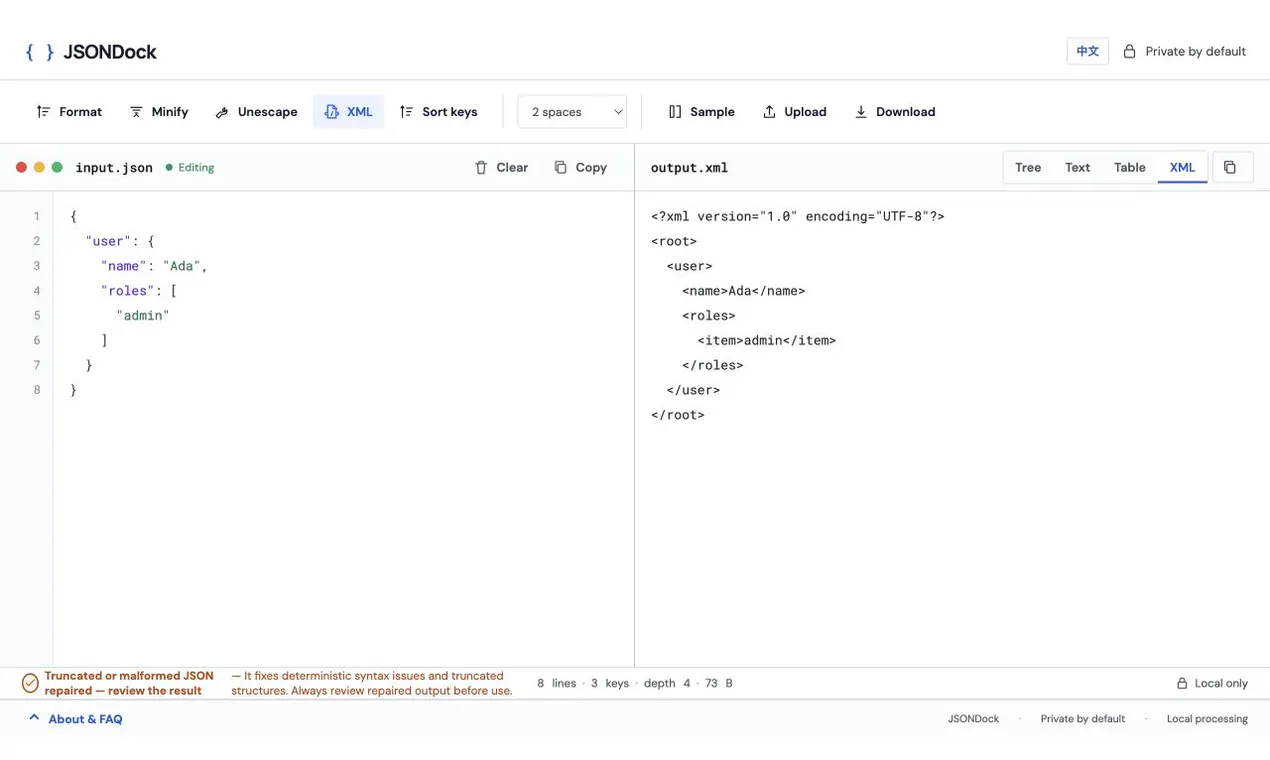Click the JSONDock footer text

tap(973, 719)
